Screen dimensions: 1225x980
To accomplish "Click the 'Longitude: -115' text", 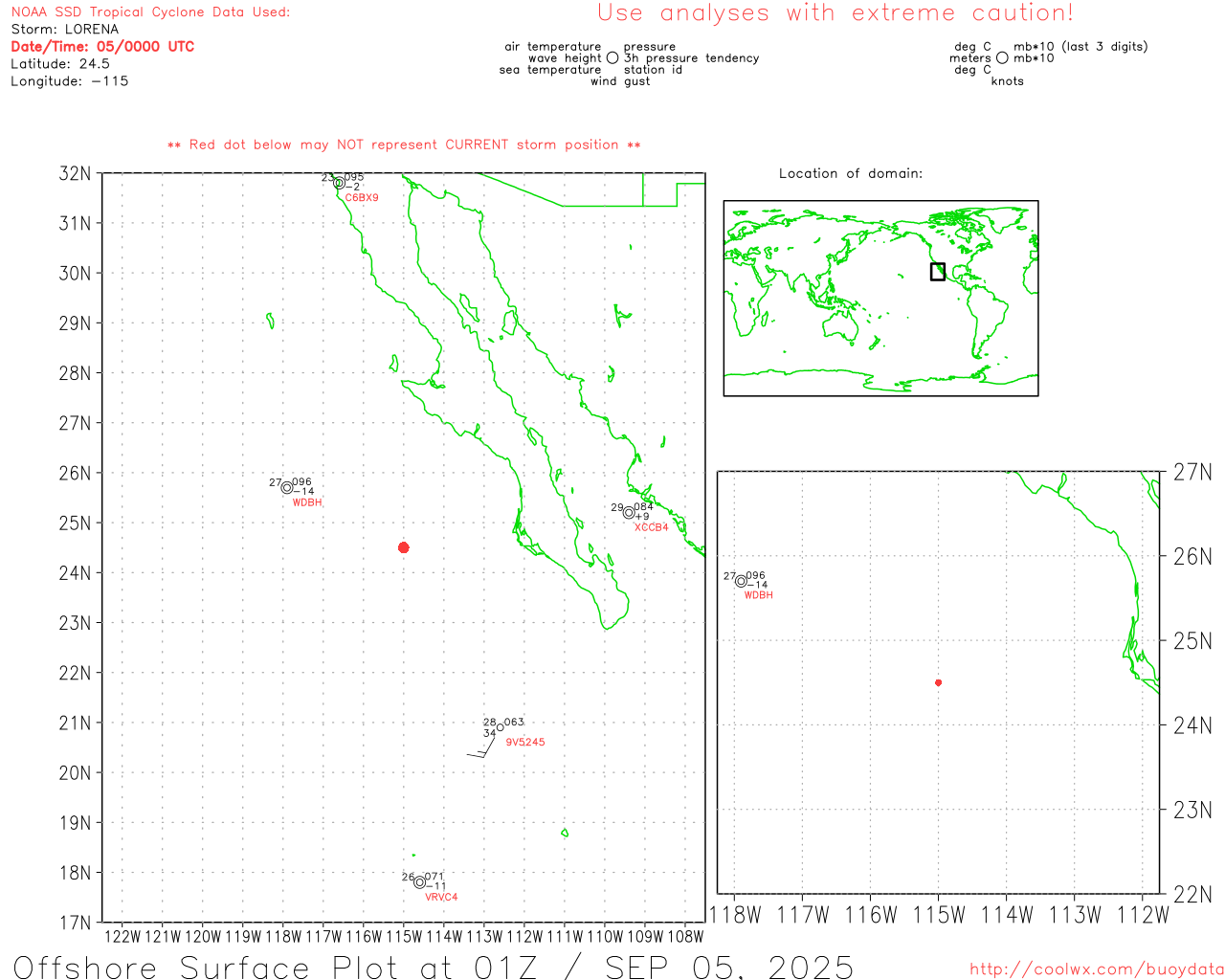I will coord(70,81).
